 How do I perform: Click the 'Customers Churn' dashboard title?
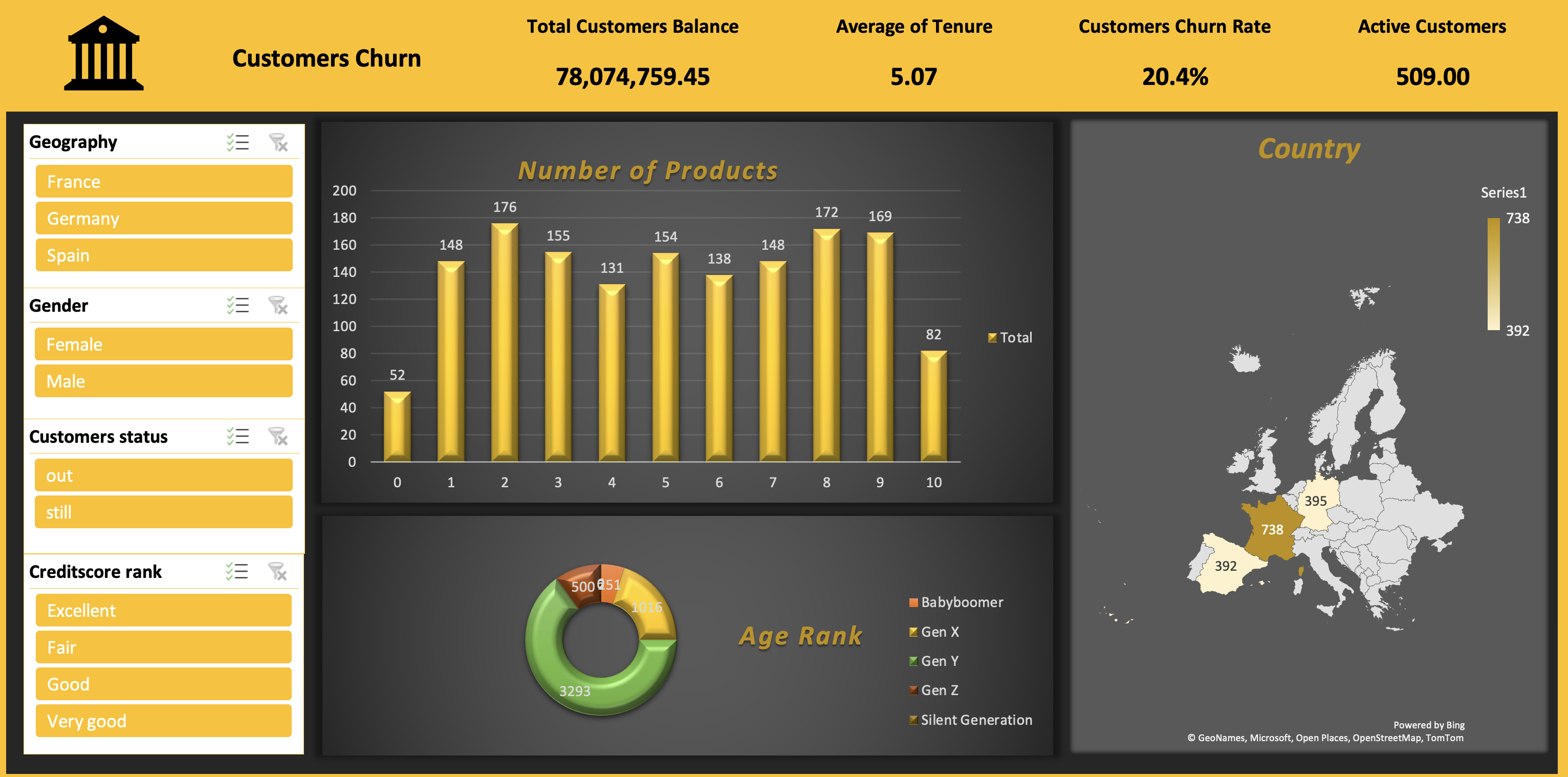click(326, 58)
